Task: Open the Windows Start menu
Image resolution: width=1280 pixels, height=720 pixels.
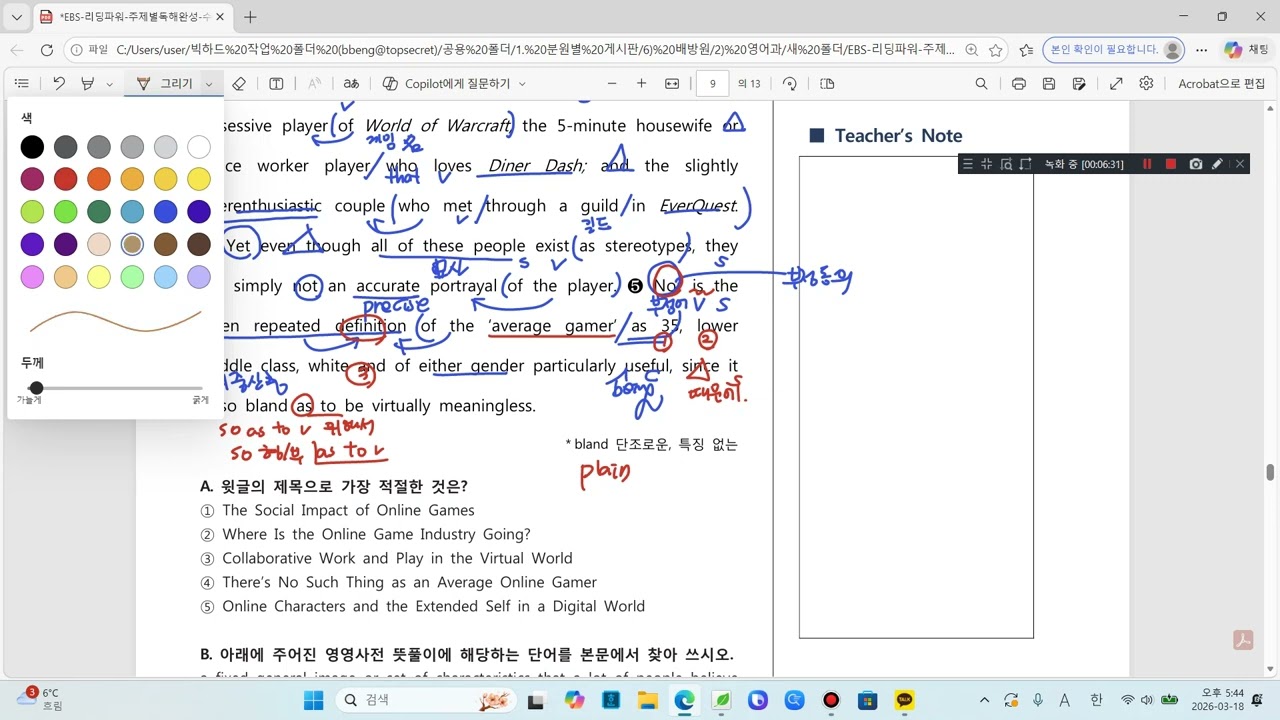Action: point(313,700)
